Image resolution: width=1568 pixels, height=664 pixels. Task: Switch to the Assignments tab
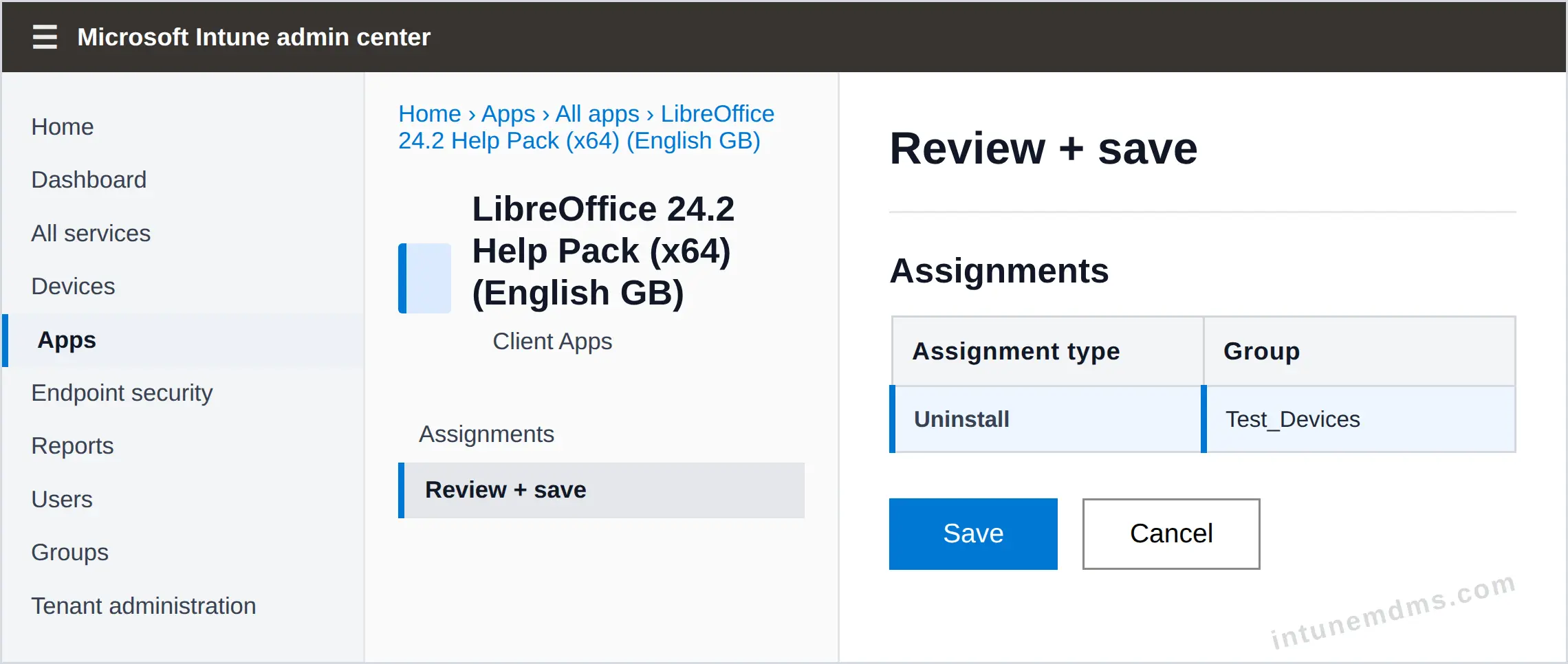pos(486,434)
